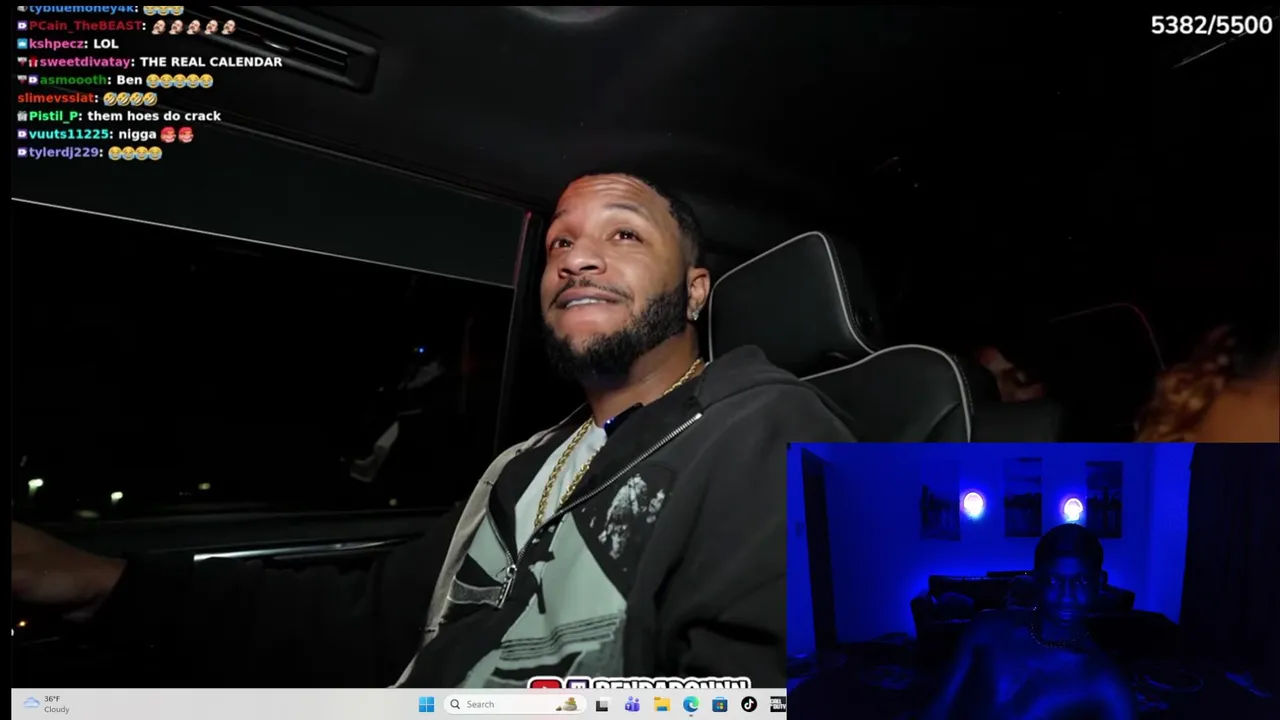
Task: Open File Explorer from the taskbar
Action: [661, 705]
